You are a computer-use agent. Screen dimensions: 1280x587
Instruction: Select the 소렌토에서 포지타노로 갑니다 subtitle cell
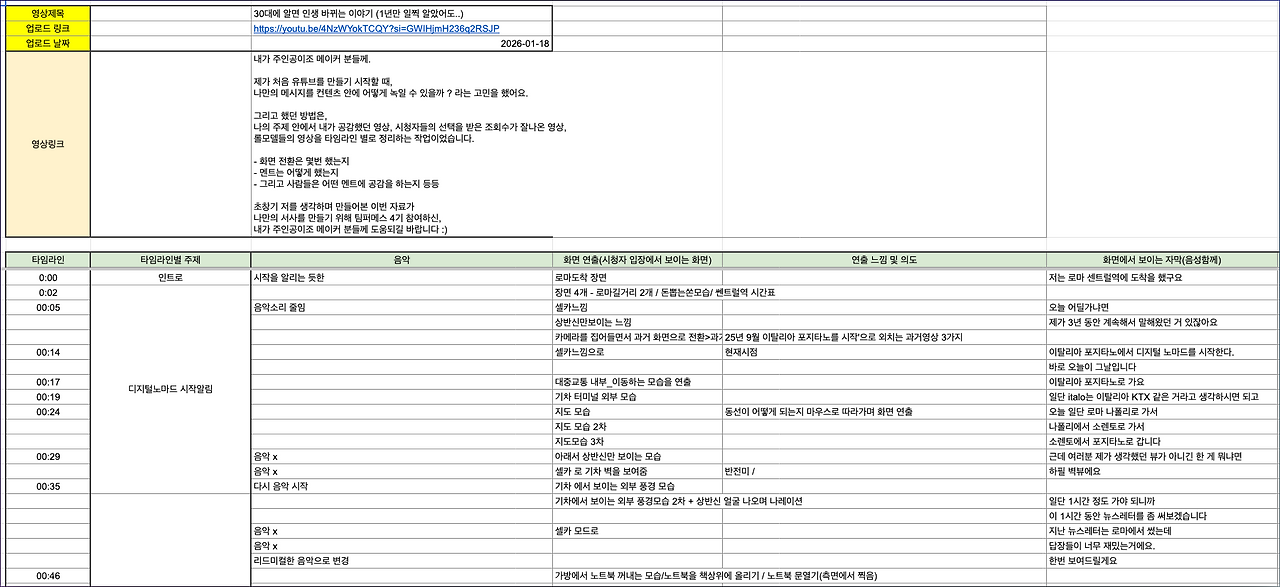(x=1162, y=441)
